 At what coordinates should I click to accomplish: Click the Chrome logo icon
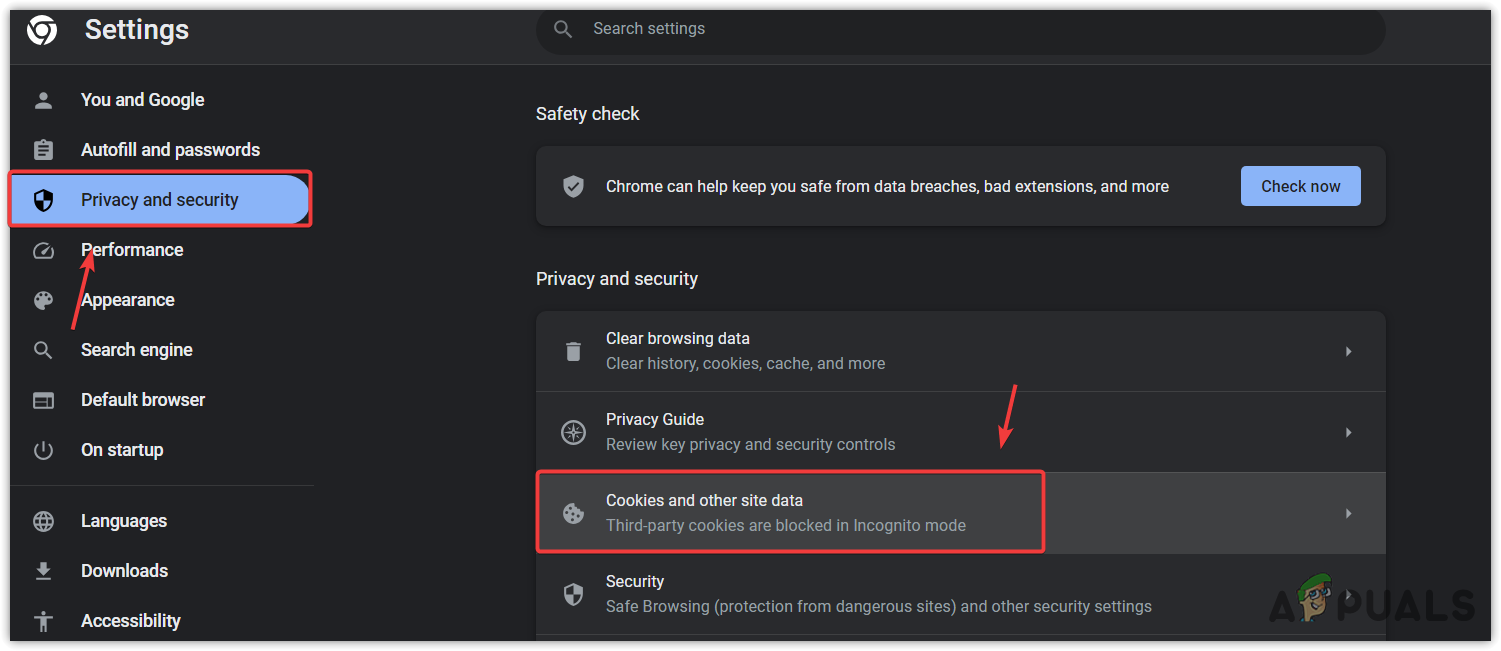(x=42, y=32)
